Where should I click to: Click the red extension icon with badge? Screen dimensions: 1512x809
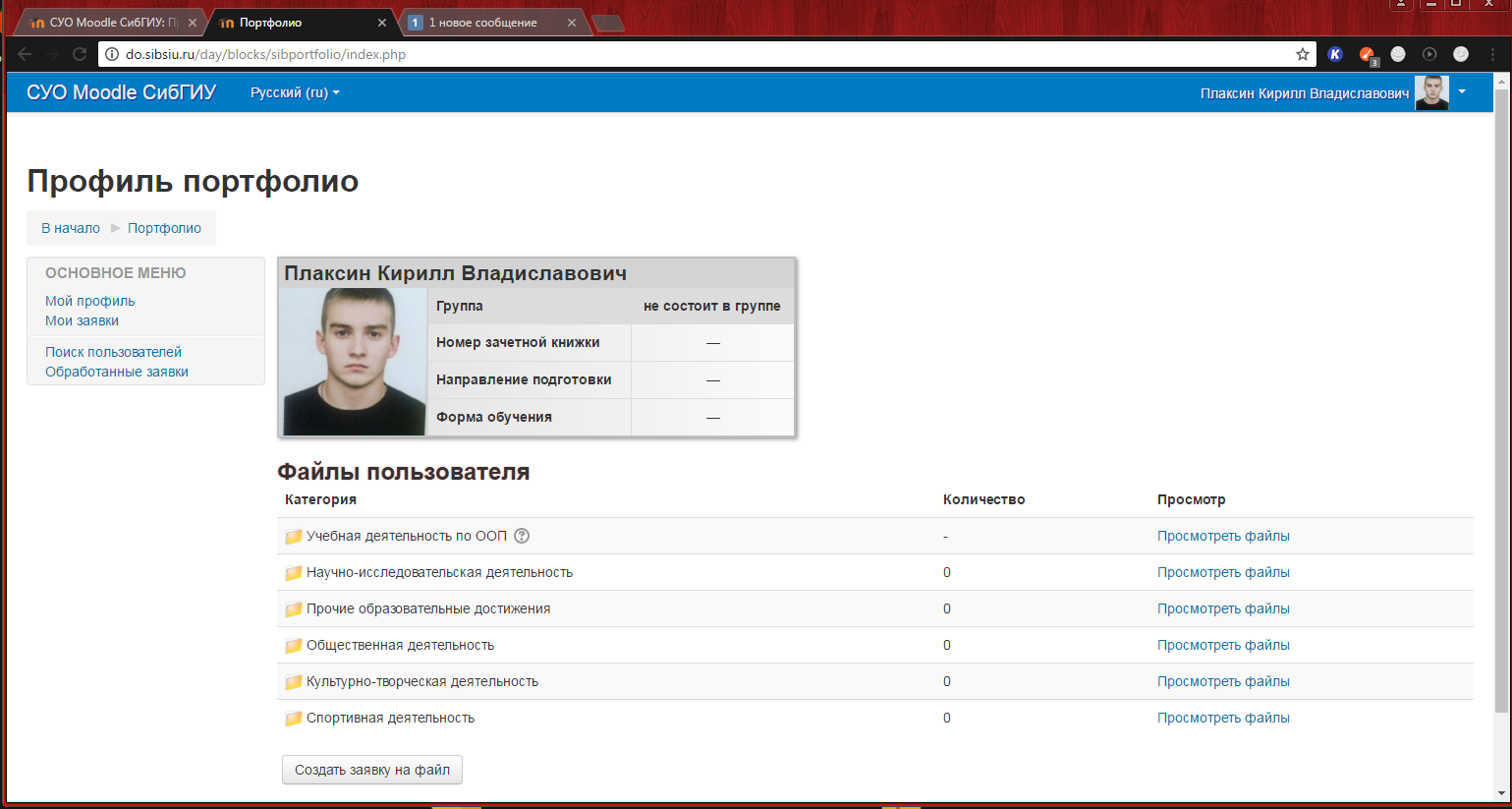point(1368,55)
